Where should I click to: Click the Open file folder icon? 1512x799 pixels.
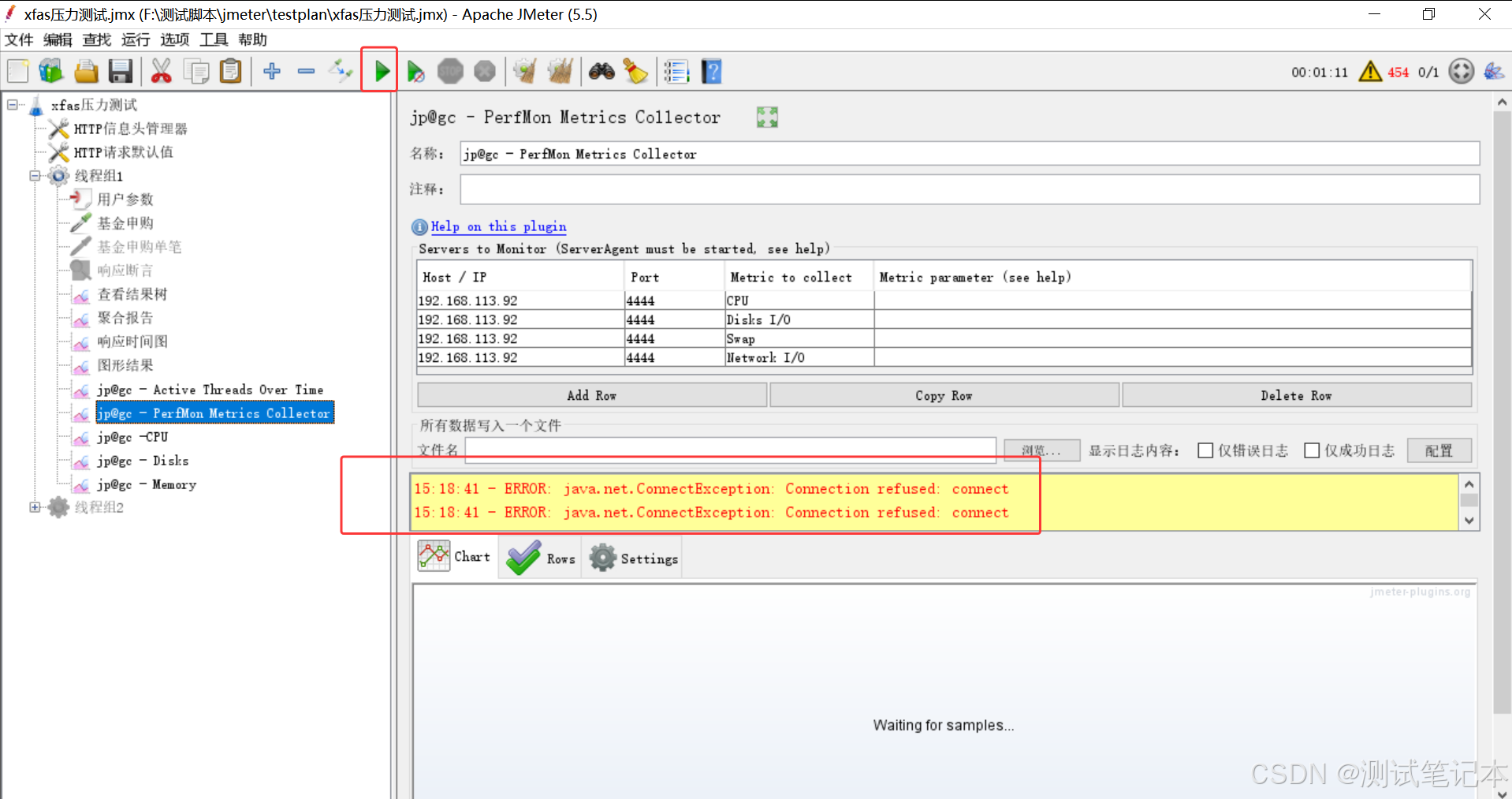86,71
